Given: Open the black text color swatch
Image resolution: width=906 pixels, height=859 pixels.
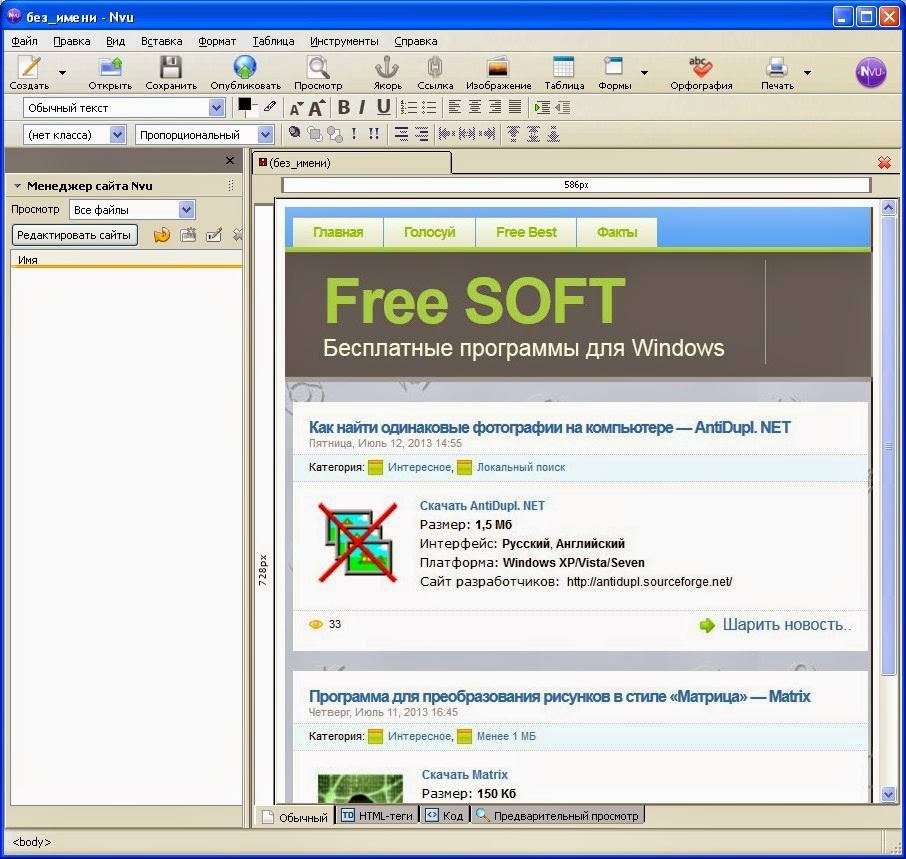Looking at the screenshot, I should click(x=245, y=105).
